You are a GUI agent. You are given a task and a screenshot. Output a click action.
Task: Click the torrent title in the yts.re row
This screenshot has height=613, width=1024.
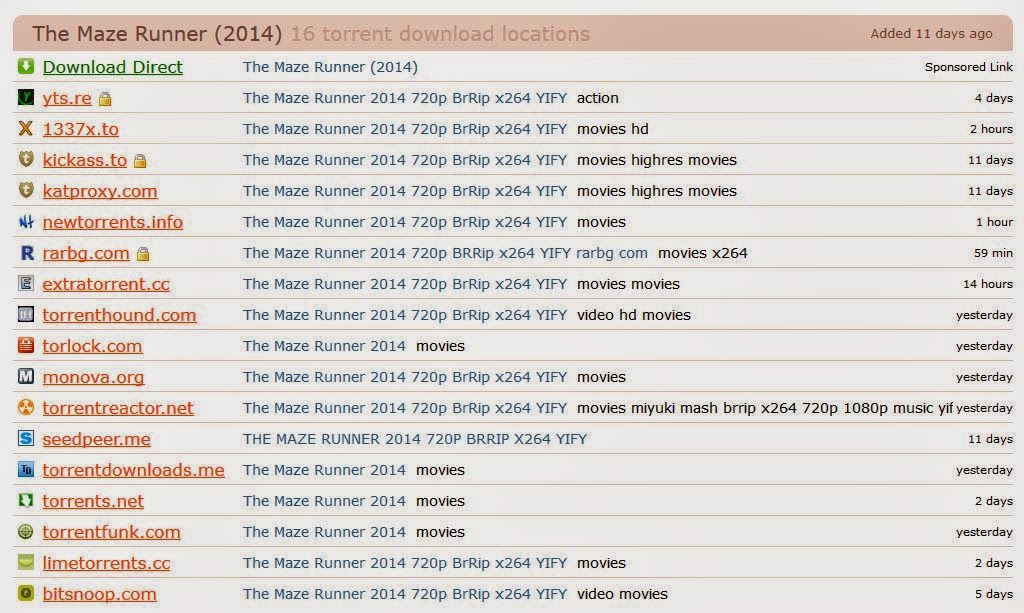tap(405, 98)
